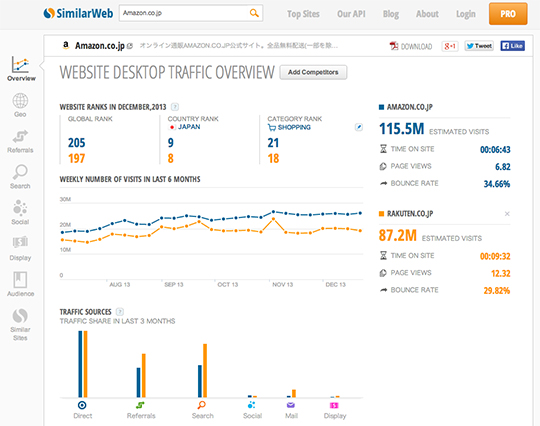540x426 pixels.
Task: Click the orange Search traffic bar
Action: [x=205, y=371]
